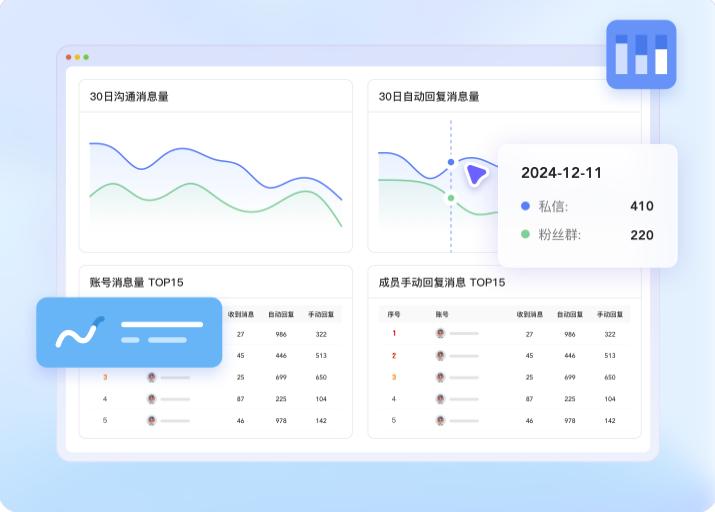Click the 2024-12-11 date in tooltip

(561, 173)
